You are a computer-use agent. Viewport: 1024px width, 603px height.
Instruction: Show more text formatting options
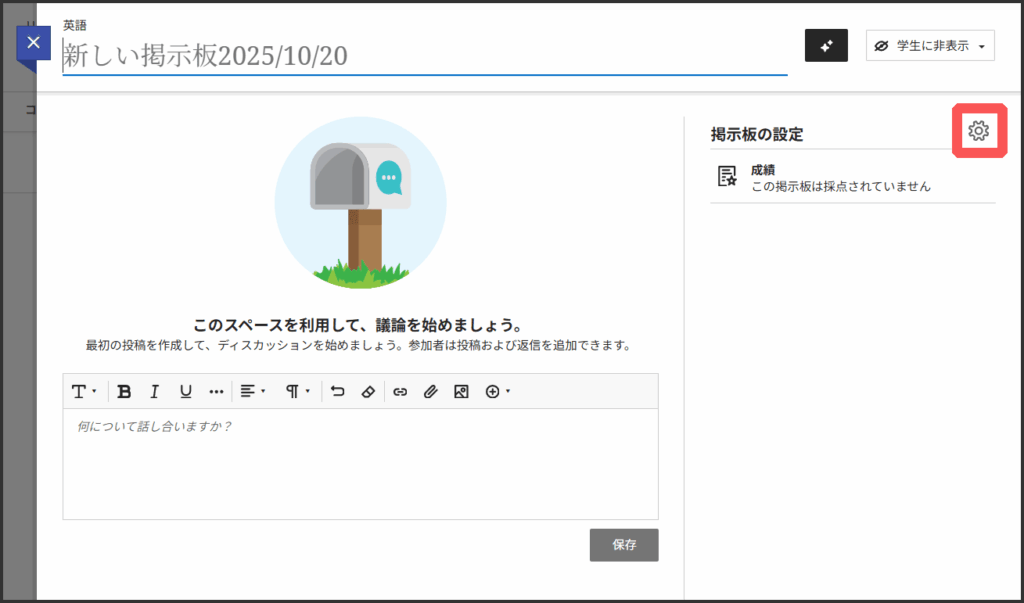216,391
